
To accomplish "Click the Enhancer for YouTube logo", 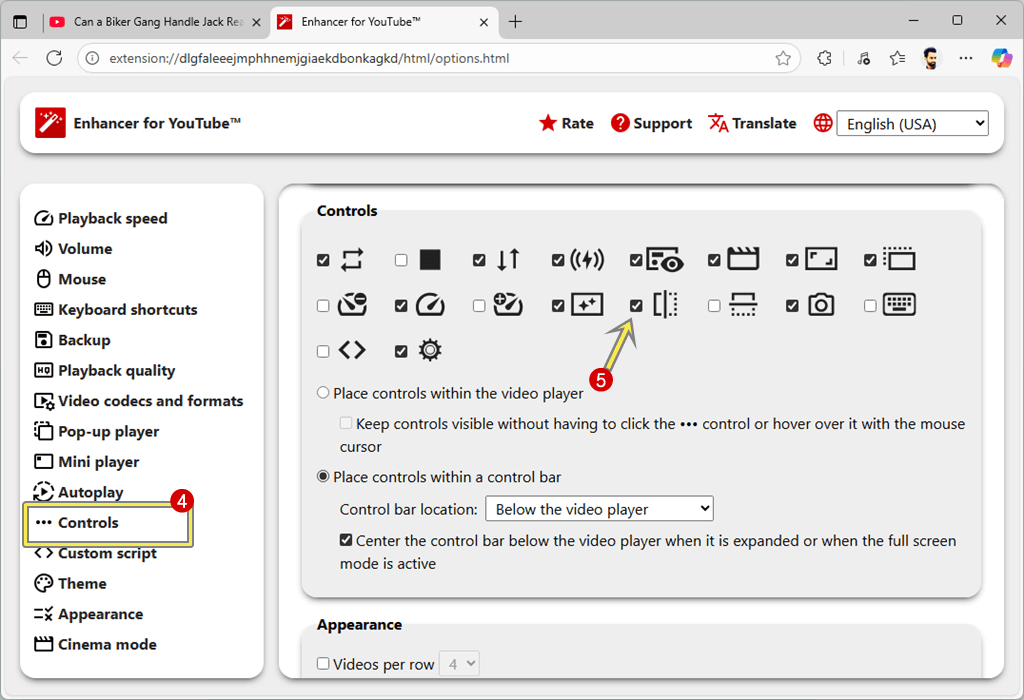I will click(50, 123).
